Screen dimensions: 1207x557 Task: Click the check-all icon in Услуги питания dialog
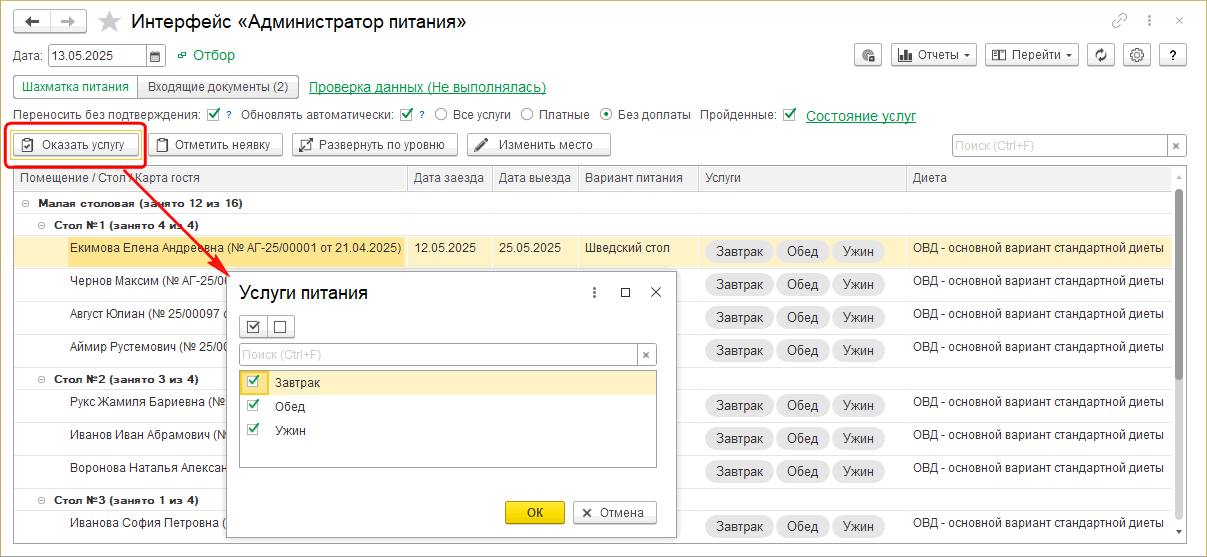pos(253,326)
